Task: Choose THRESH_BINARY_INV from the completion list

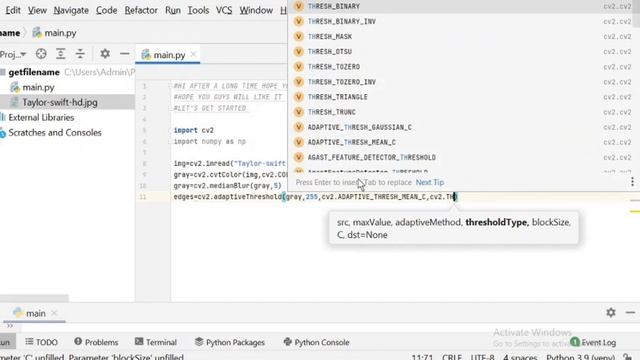Action: [x=461, y=21]
